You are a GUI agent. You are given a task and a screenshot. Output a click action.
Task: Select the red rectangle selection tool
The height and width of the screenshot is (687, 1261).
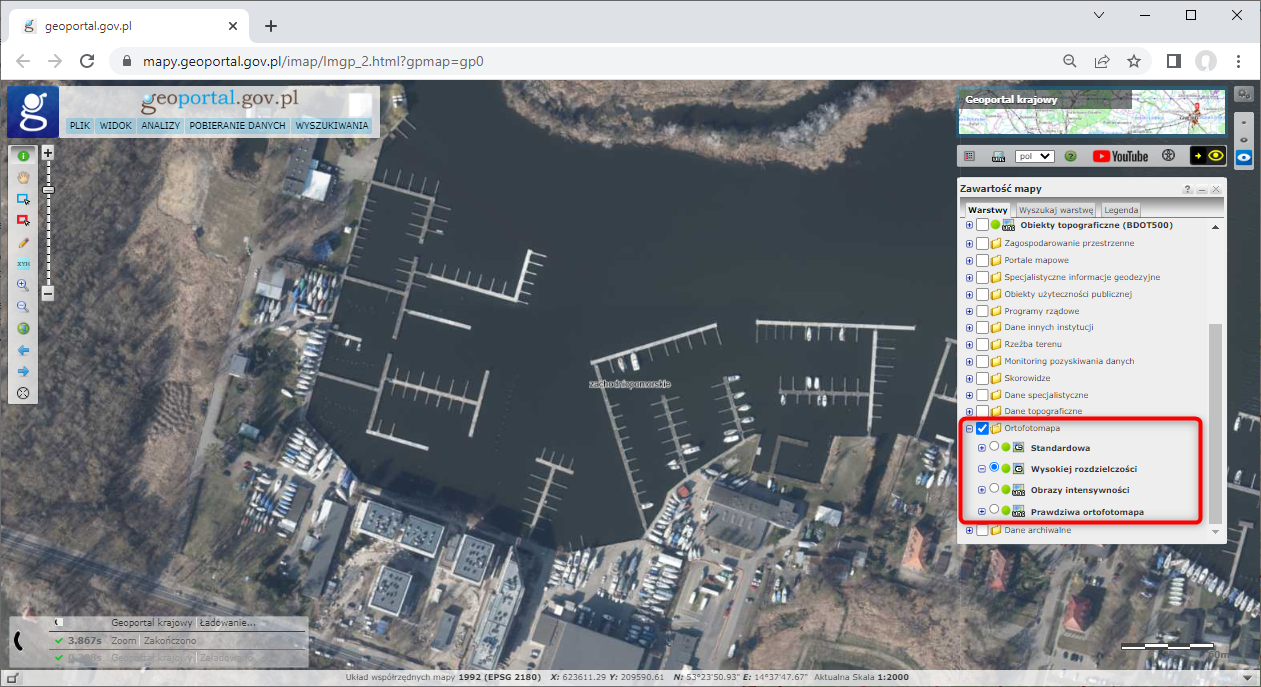point(23,221)
